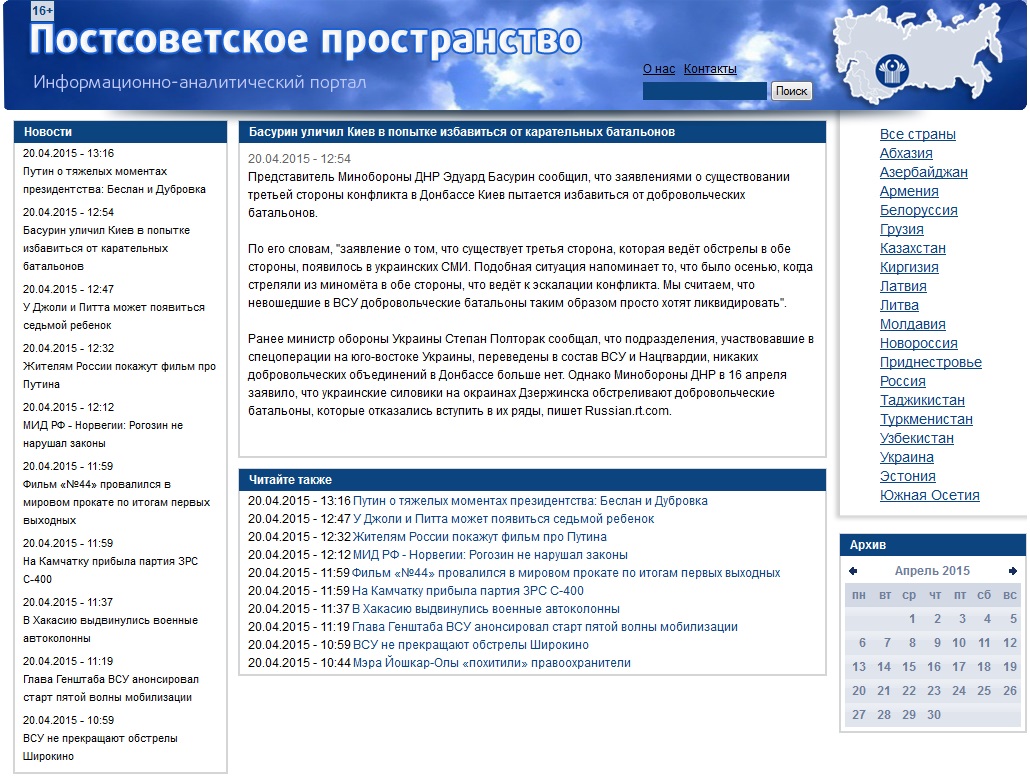Go to previous month in archive calendar

pyautogui.click(x=853, y=571)
